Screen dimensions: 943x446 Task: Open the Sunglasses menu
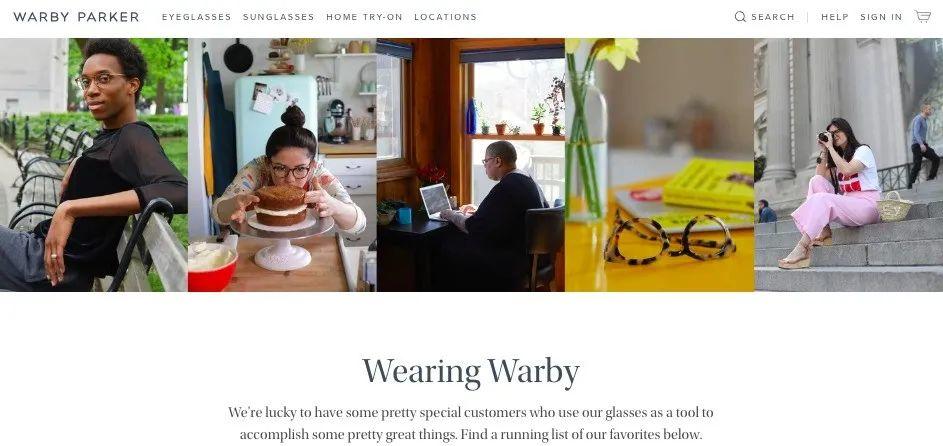278,17
